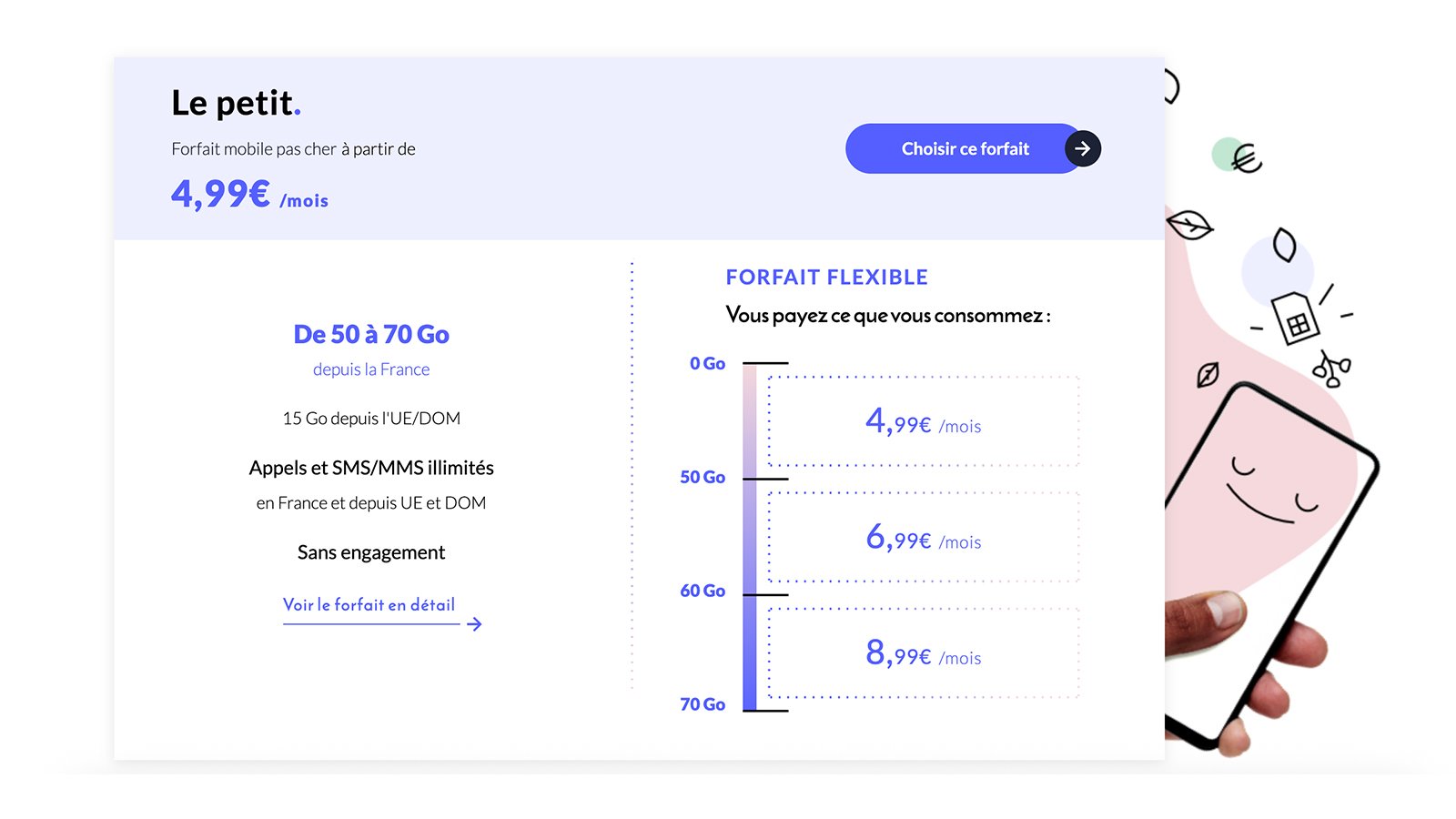The image size is (1456, 819).
Task: Click the 4,99€ /mois header price
Action: [249, 194]
